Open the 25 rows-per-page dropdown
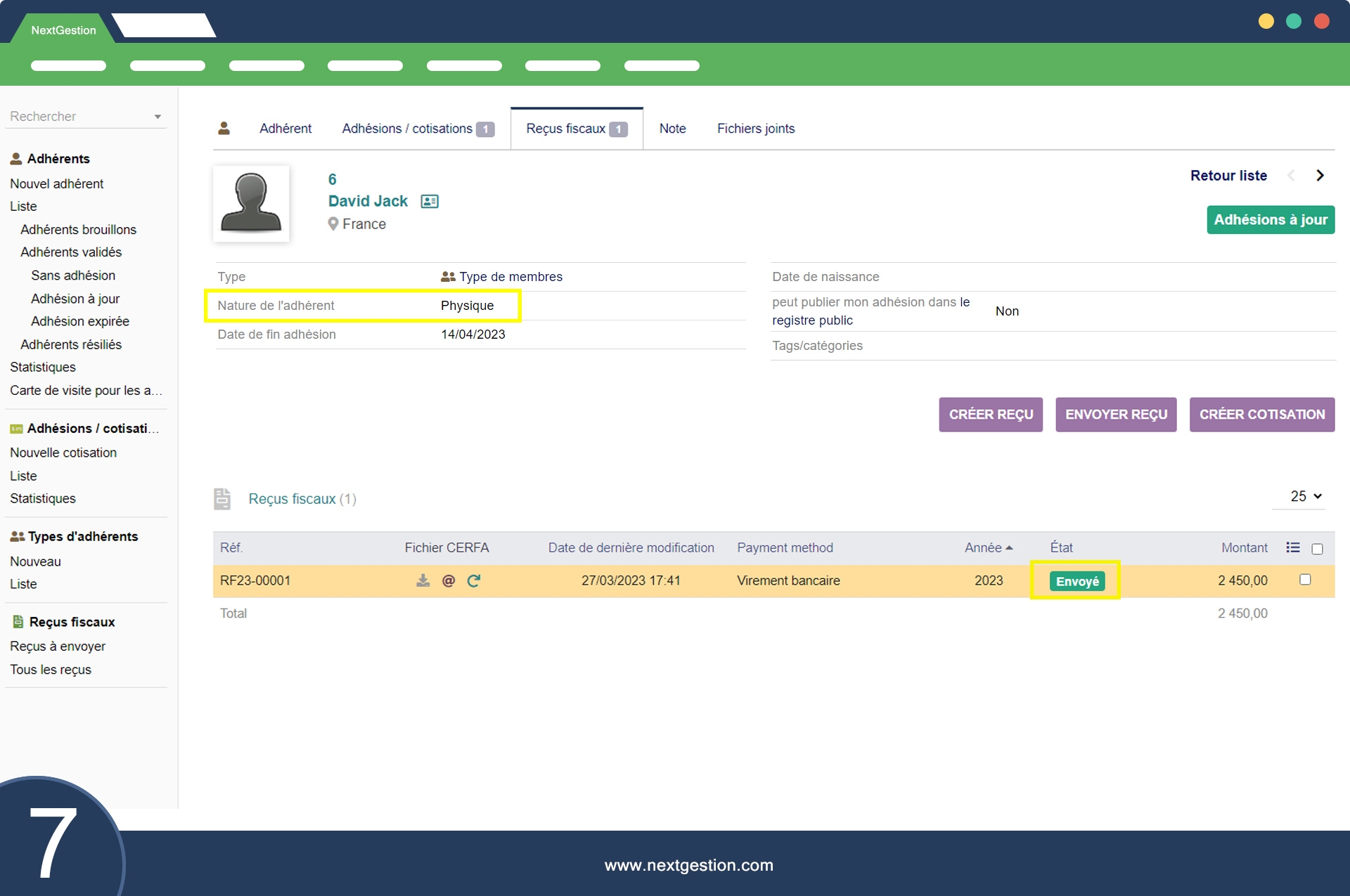This screenshot has height=896, width=1350. [x=1306, y=496]
